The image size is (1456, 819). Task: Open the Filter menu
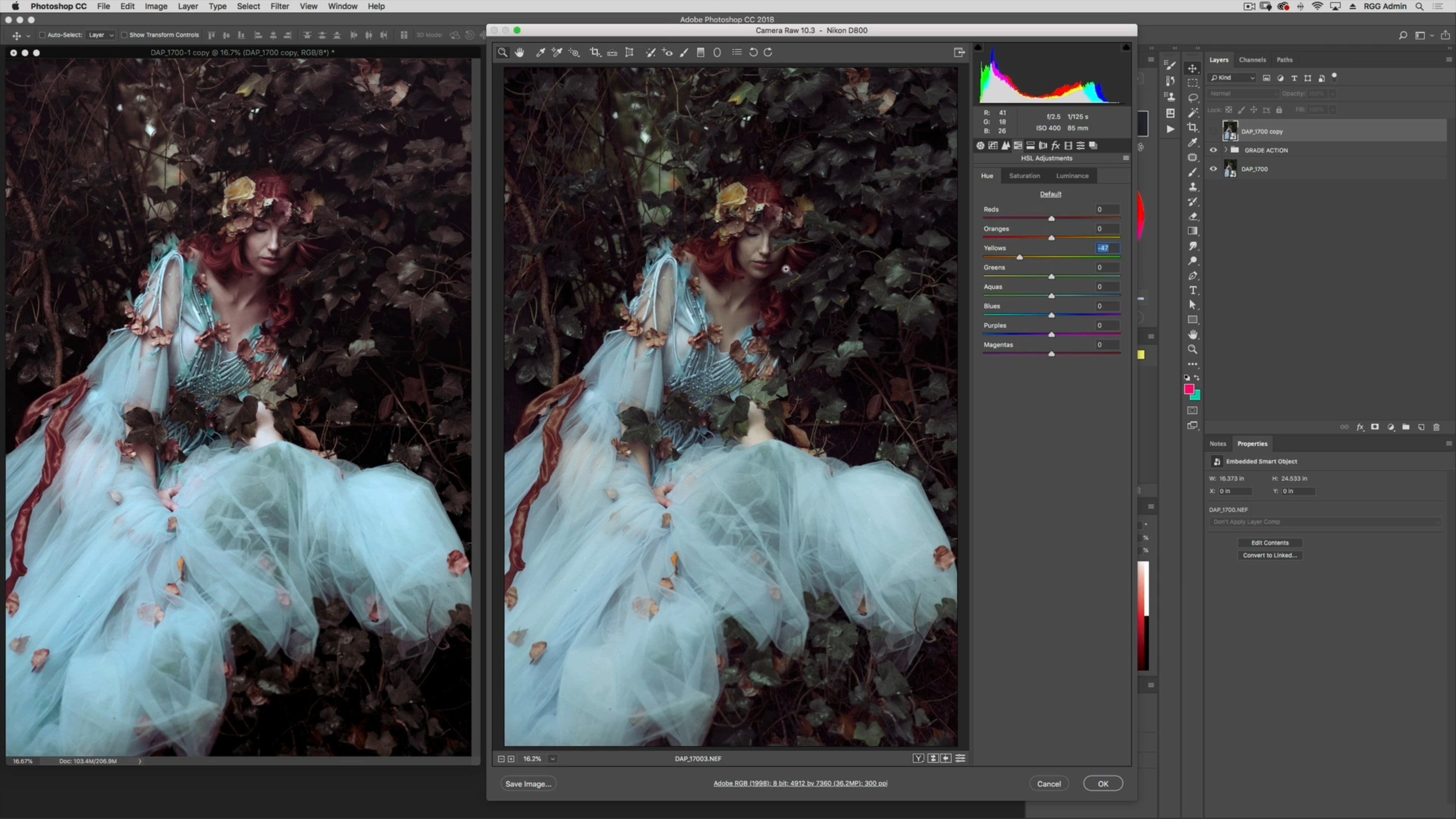coord(280,6)
